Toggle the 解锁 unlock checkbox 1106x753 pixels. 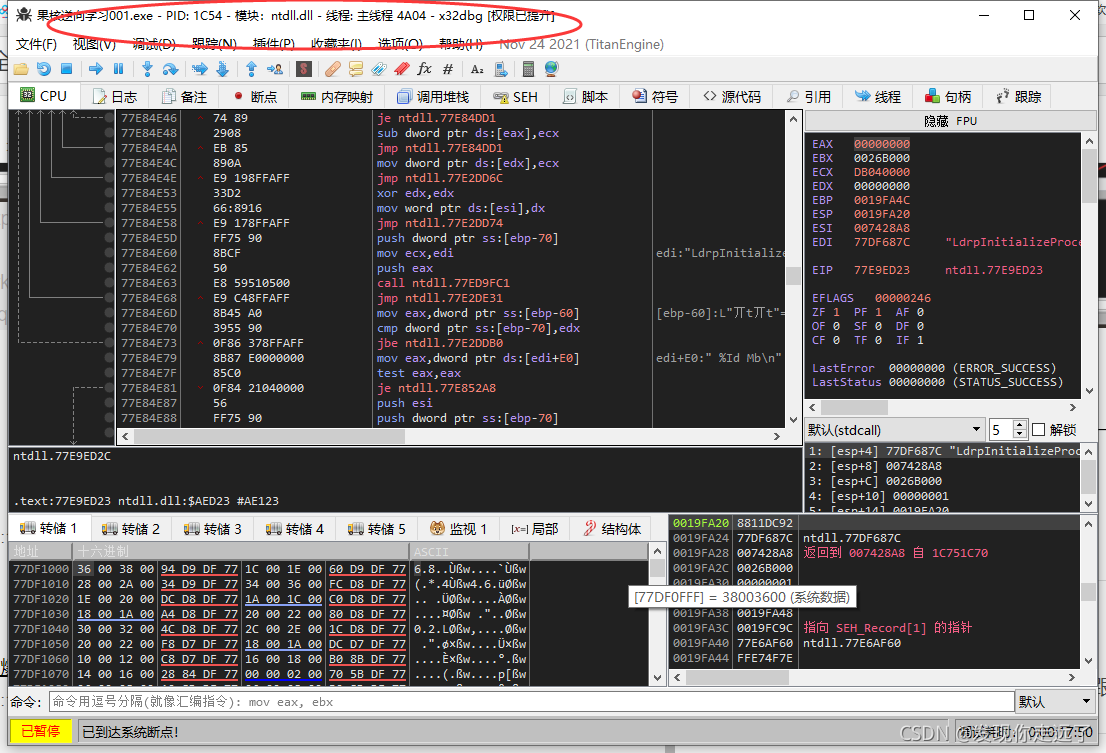coord(1039,429)
